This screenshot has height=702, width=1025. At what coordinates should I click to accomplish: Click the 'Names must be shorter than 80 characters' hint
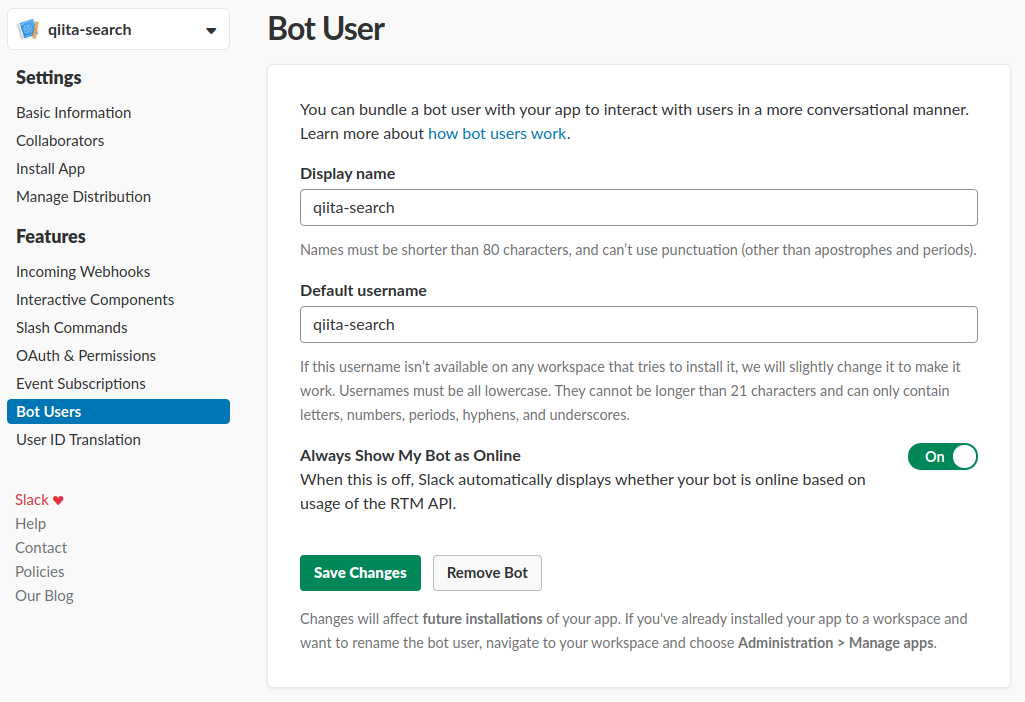pos(638,250)
